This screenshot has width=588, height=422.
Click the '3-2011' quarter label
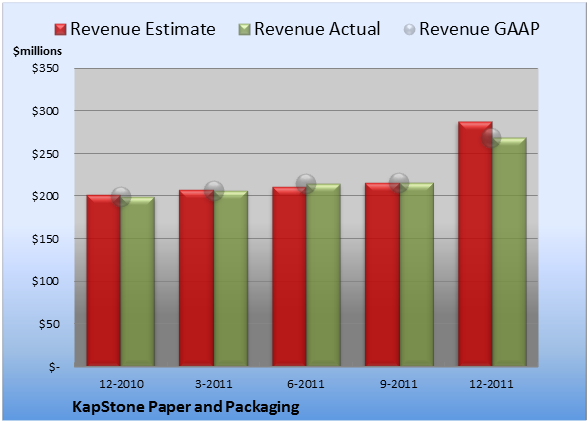pos(214,384)
